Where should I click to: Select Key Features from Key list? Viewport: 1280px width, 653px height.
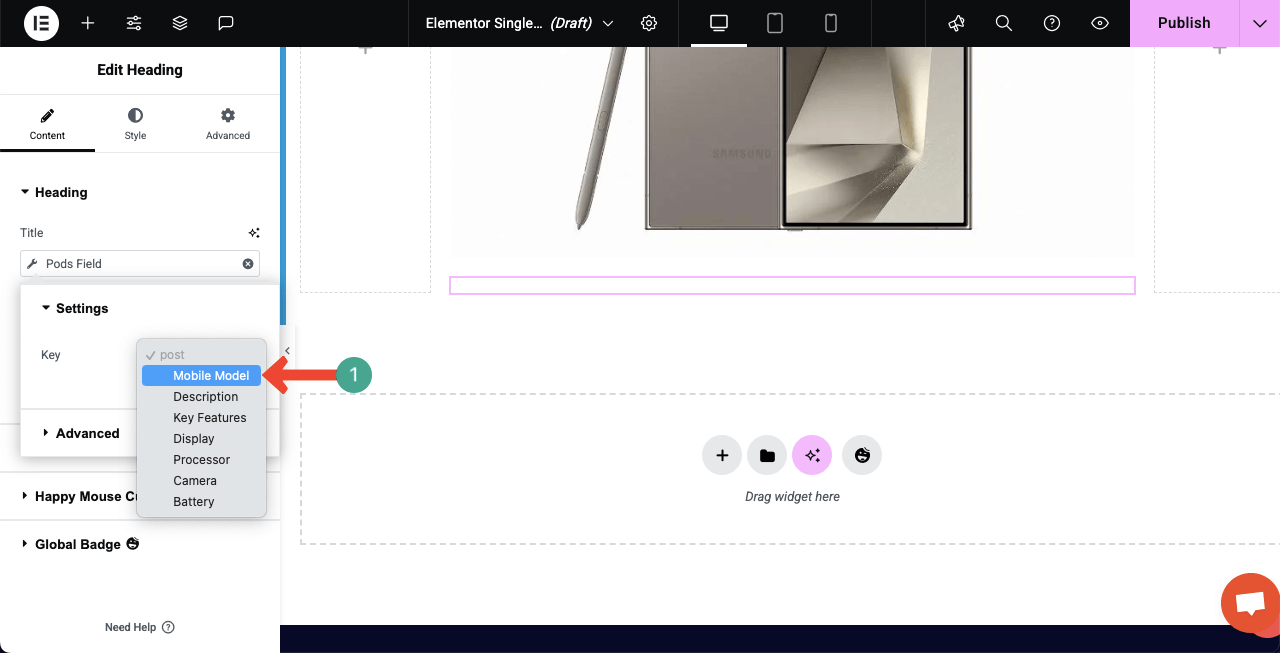coord(201,418)
